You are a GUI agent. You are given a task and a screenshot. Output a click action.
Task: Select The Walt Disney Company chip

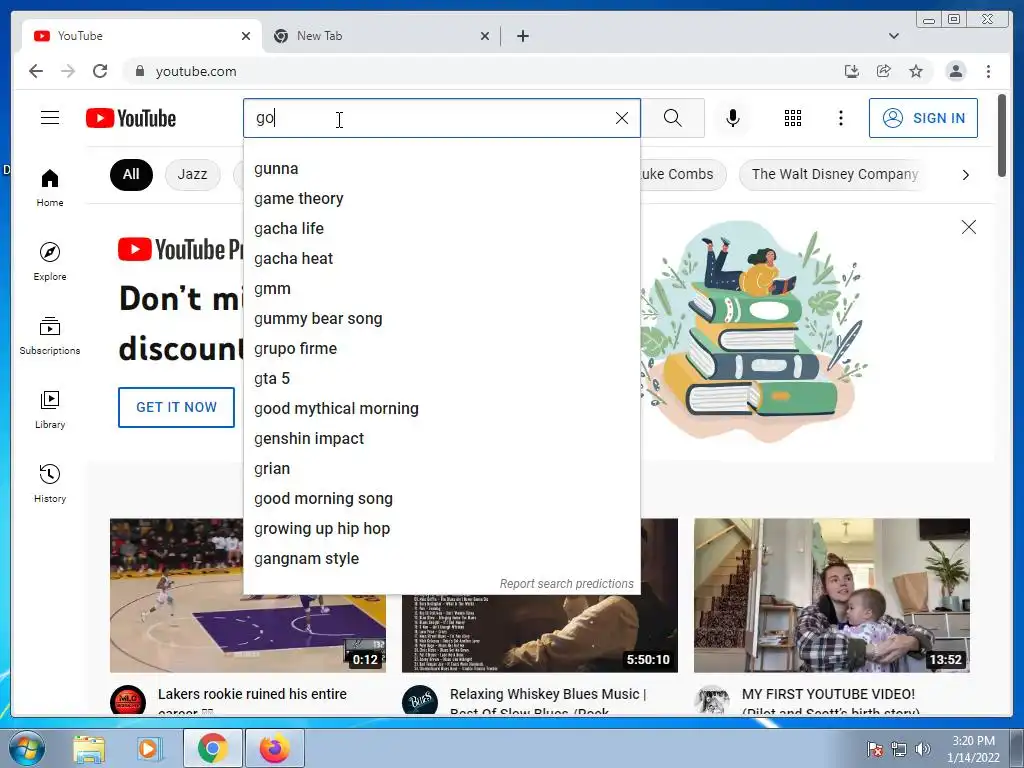(x=835, y=175)
